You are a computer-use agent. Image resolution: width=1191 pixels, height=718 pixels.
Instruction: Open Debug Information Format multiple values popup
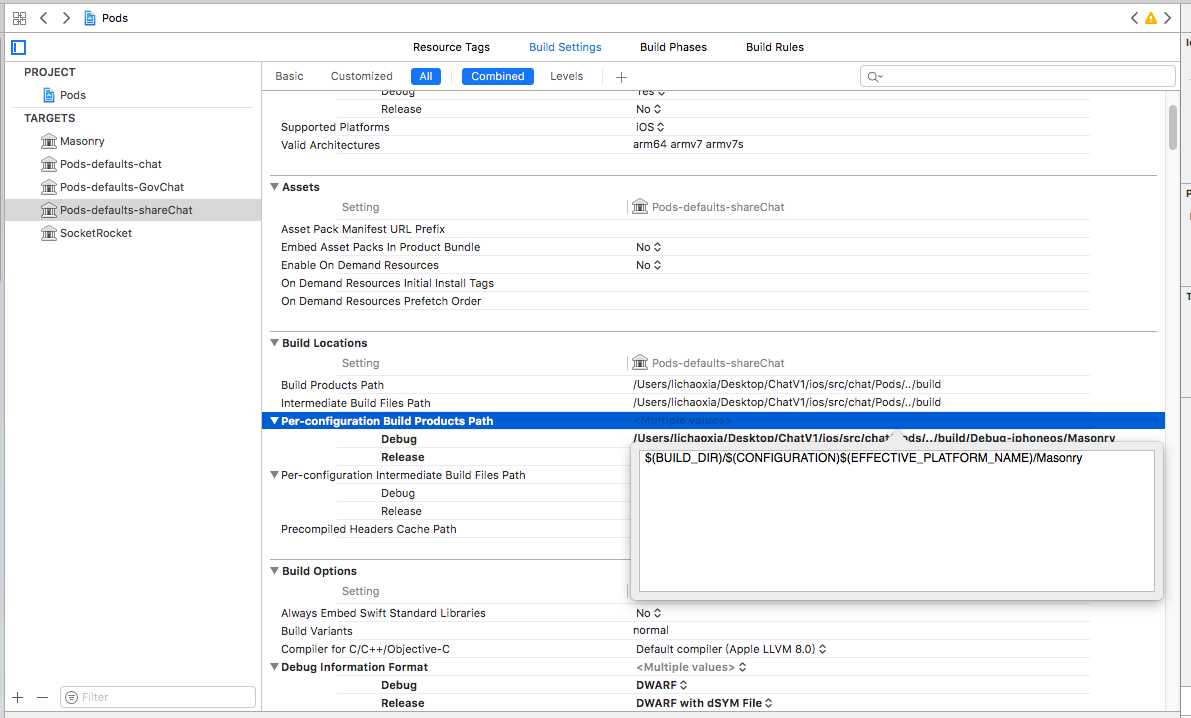690,667
